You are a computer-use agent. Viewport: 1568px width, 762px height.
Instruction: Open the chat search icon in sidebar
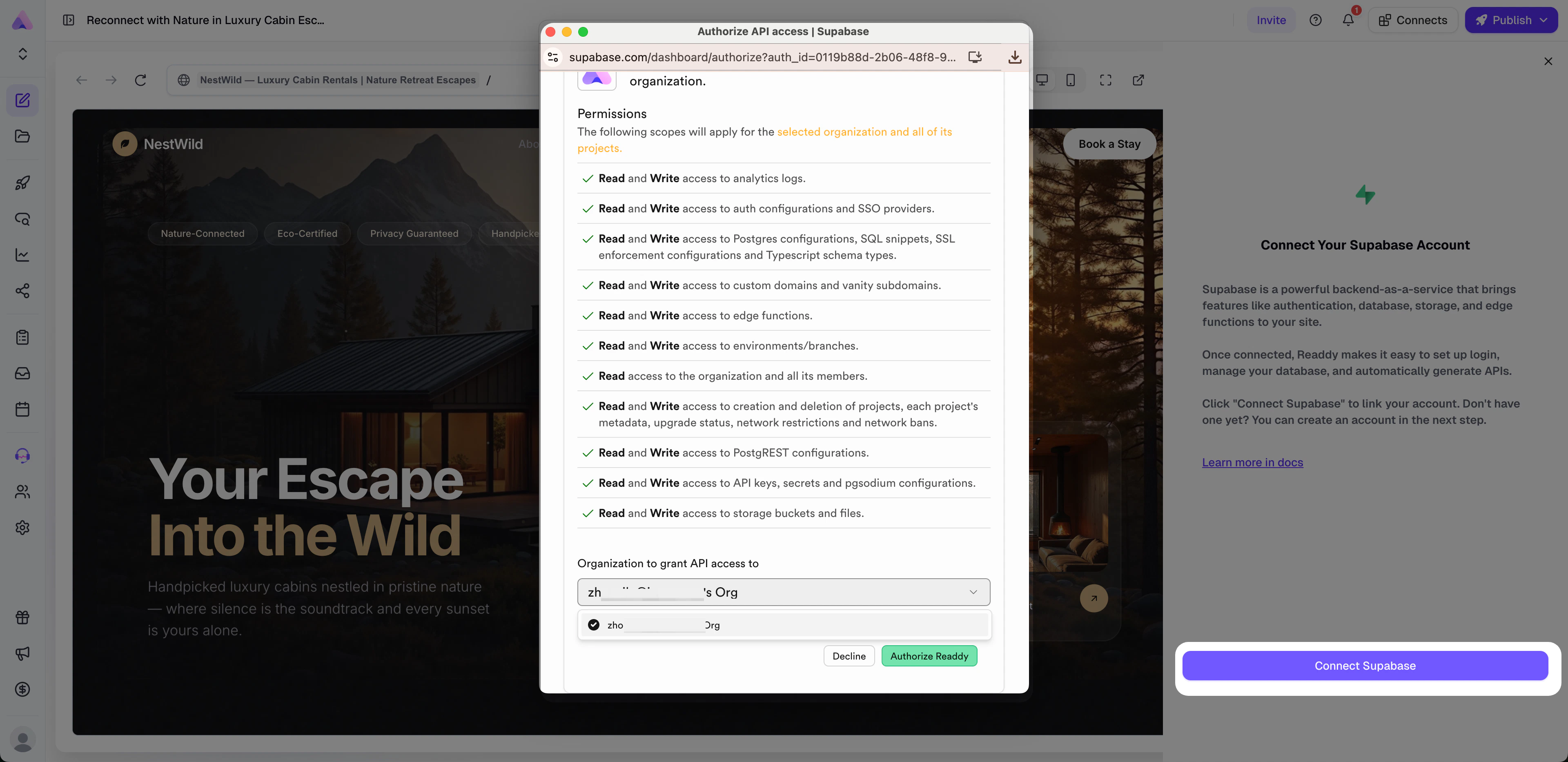click(x=22, y=219)
